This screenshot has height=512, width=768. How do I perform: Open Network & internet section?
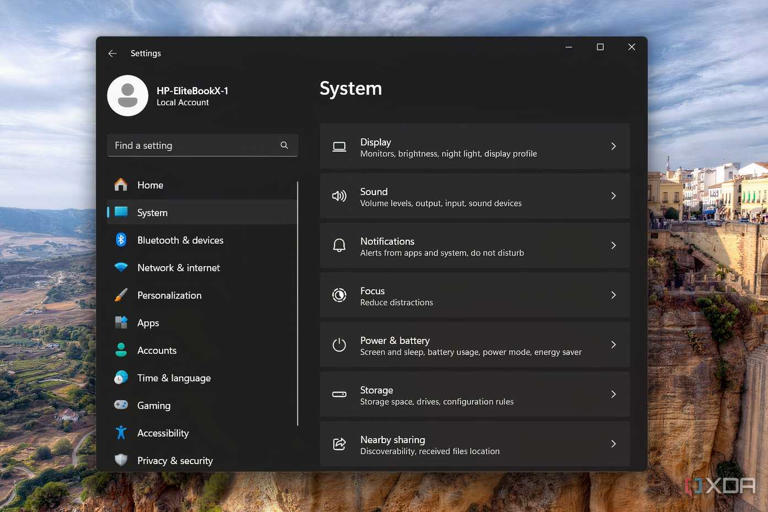[x=201, y=267]
